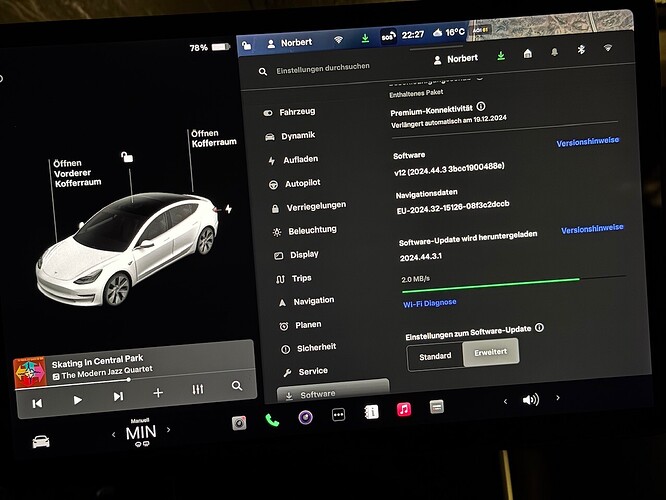Open Versionshinweise next to Software
The image size is (666, 500).
click(588, 141)
